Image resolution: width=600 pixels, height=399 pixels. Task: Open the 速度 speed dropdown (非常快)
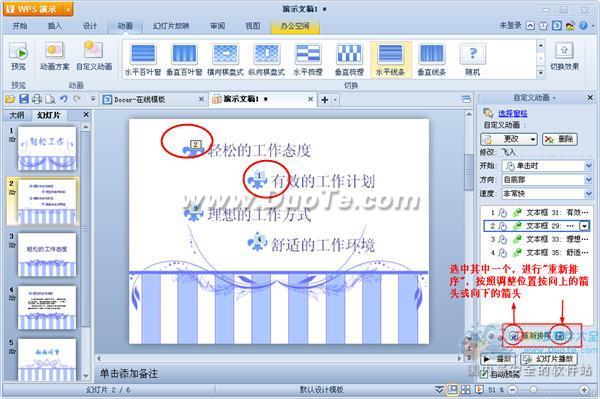[588, 194]
